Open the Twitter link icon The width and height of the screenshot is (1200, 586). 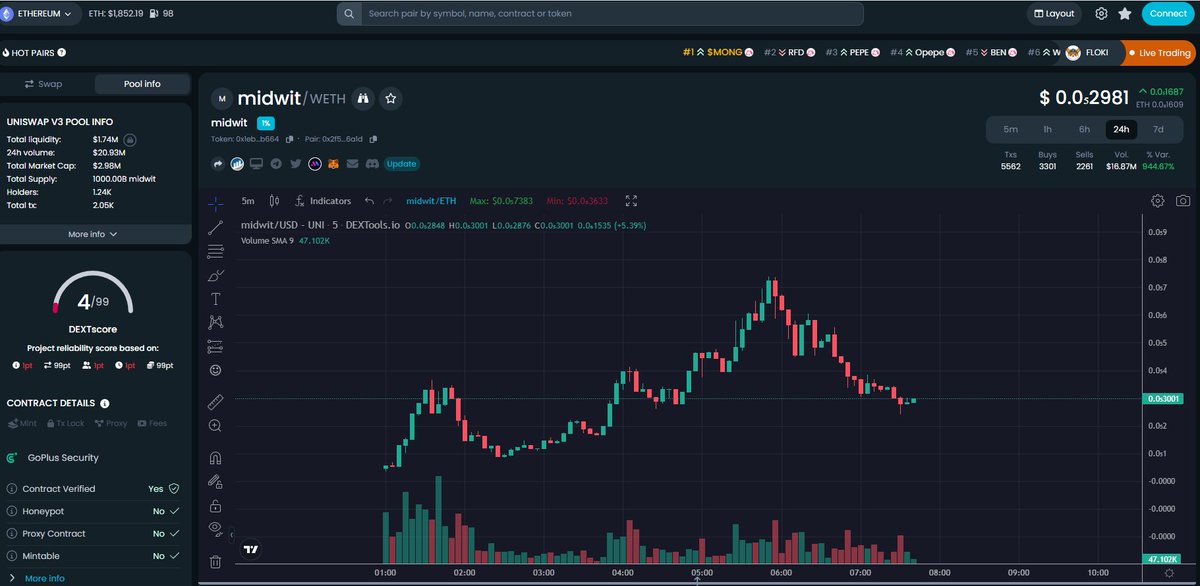tap(295, 163)
